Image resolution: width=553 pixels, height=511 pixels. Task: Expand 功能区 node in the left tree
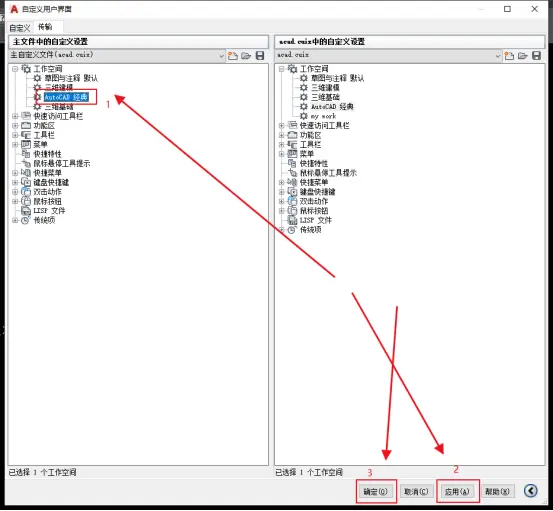[x=15, y=126]
